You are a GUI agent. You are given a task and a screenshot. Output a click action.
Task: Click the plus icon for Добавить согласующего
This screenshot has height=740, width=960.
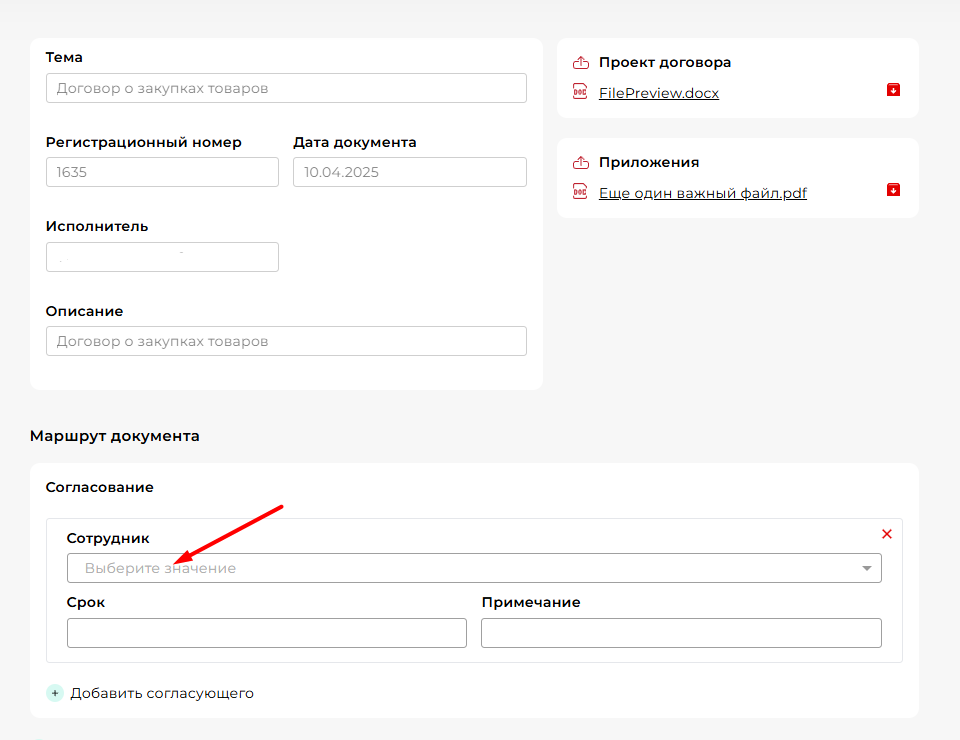55,693
